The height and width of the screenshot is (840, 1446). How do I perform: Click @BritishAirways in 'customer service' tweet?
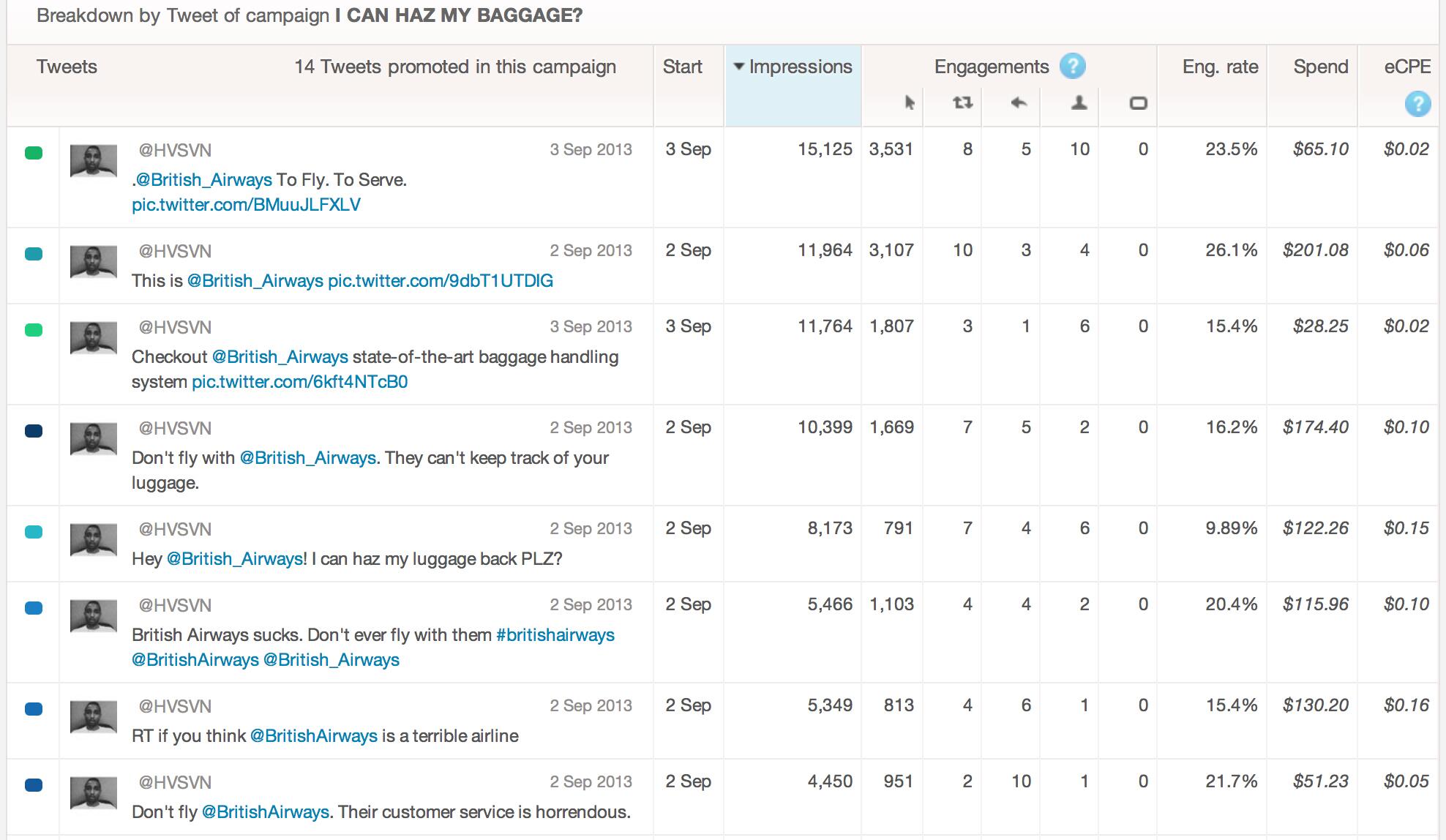pyautogui.click(x=266, y=812)
